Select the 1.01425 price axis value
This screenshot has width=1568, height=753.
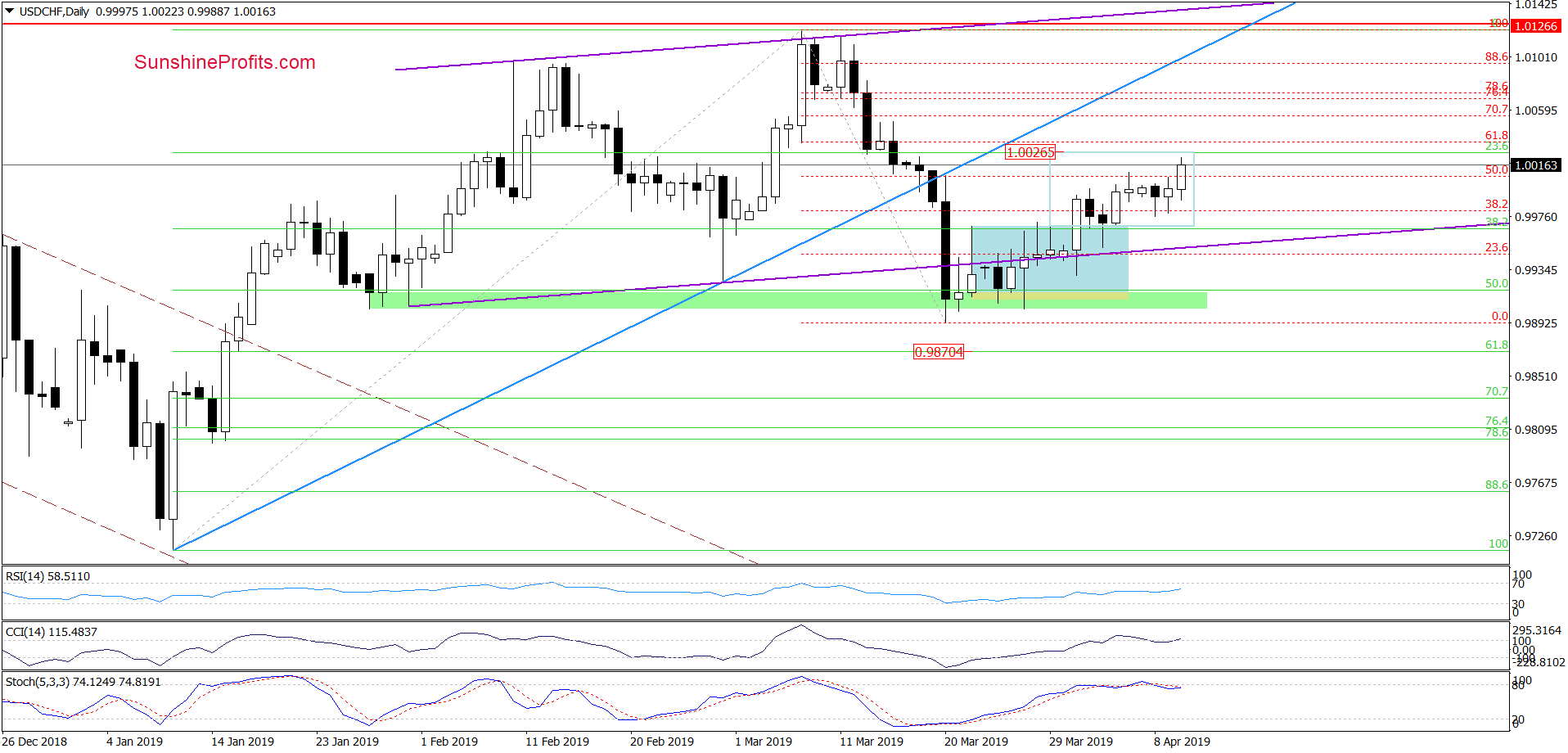(1536, 5)
